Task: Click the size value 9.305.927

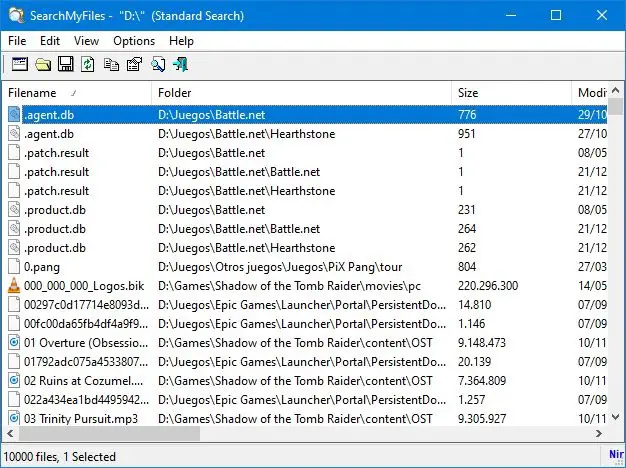Action: pos(482,418)
